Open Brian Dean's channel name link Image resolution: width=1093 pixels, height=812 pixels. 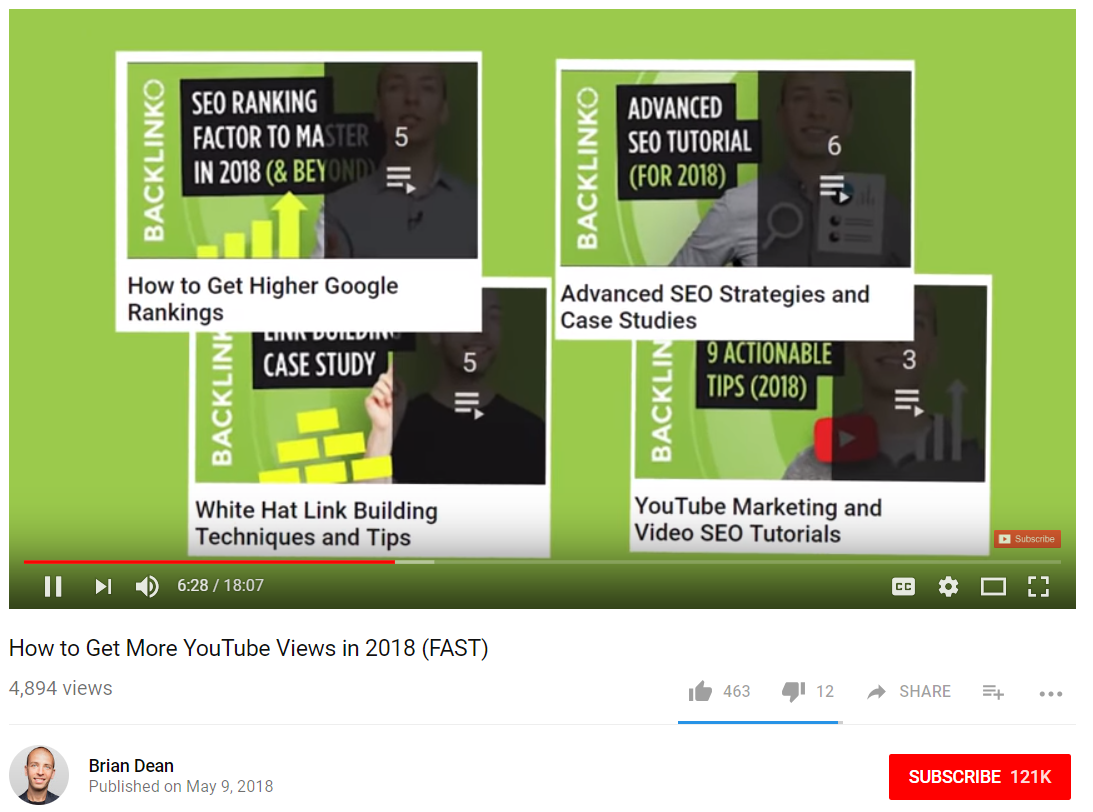pos(131,765)
